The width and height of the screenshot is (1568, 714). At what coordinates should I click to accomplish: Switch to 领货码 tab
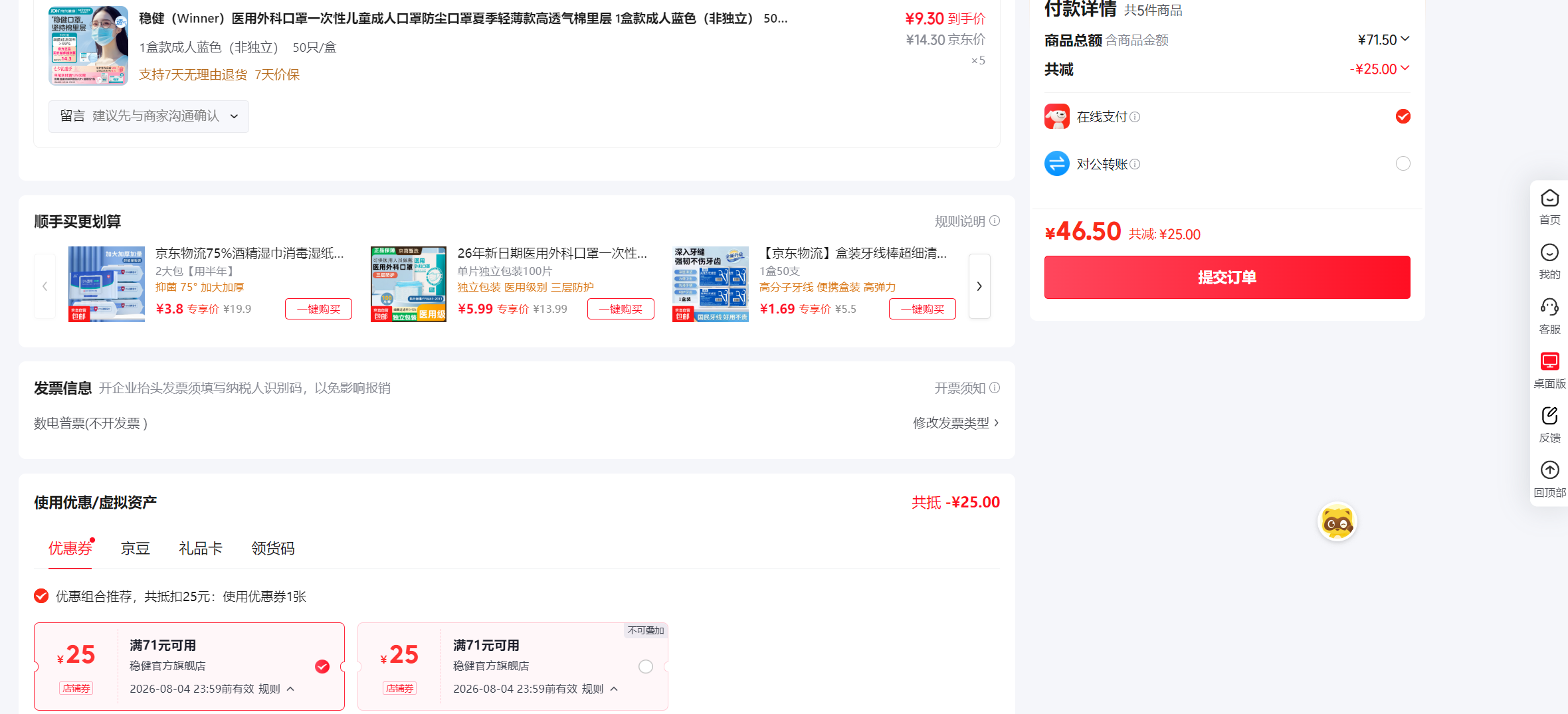273,548
